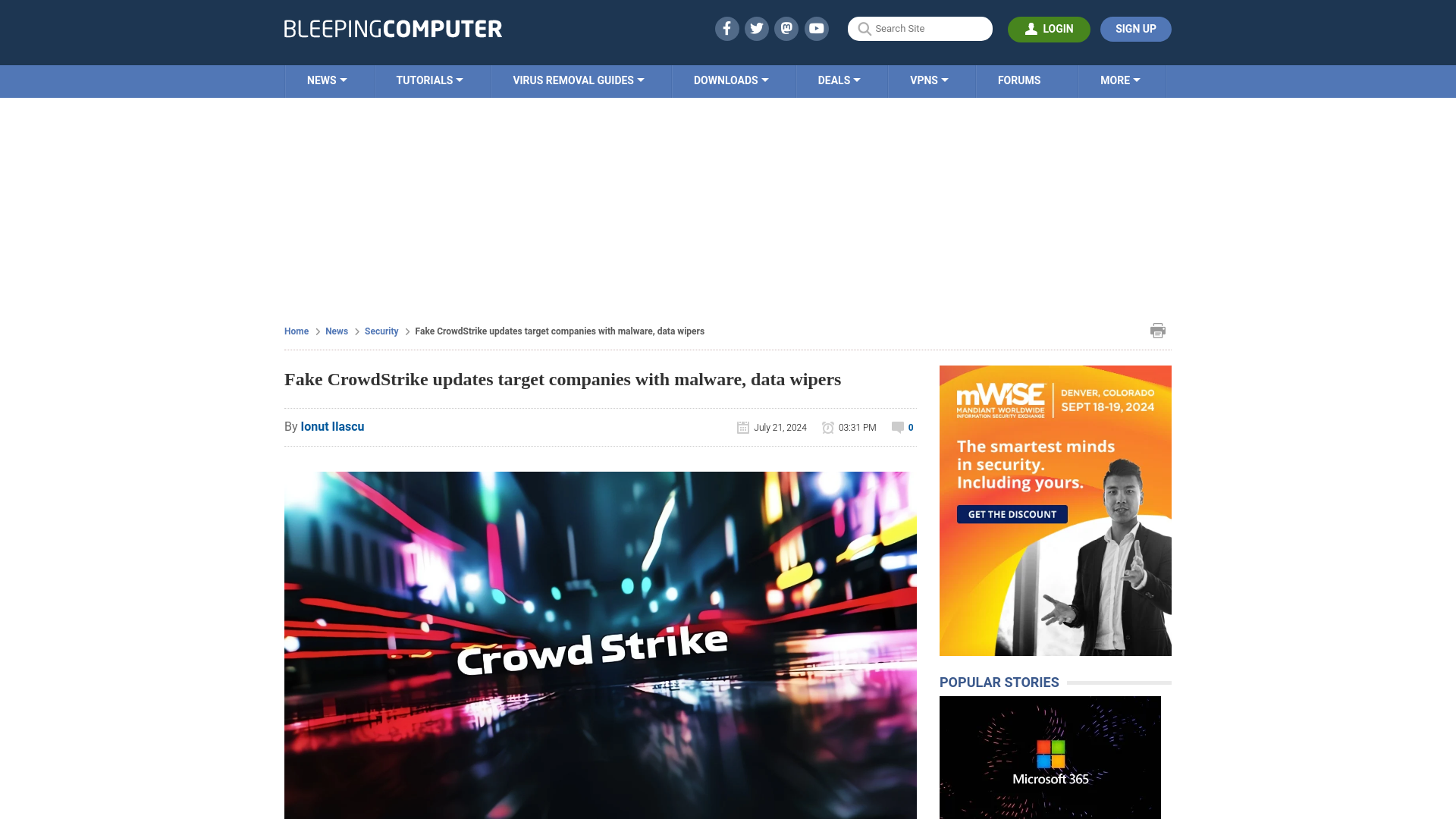Click the 03:31 PM time text
Image resolution: width=1456 pixels, height=819 pixels.
tap(858, 428)
